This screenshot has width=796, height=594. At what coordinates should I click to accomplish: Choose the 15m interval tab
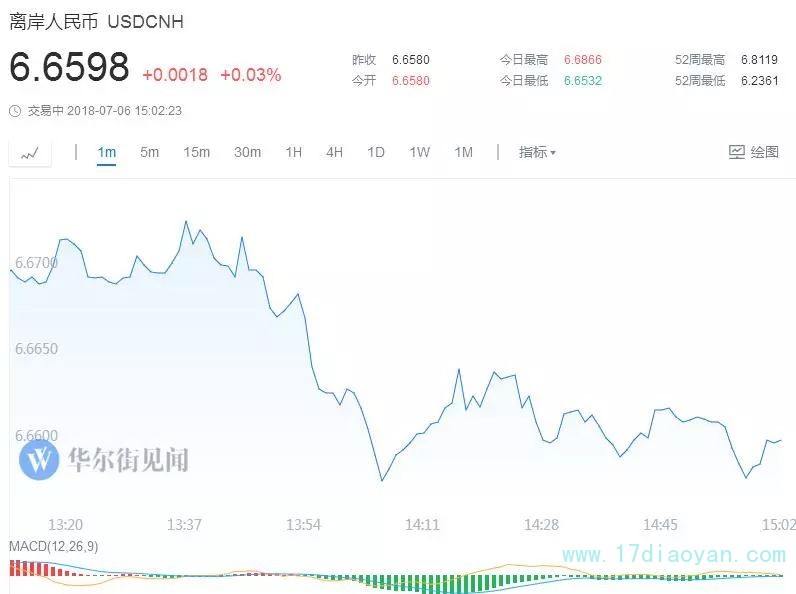pos(196,152)
